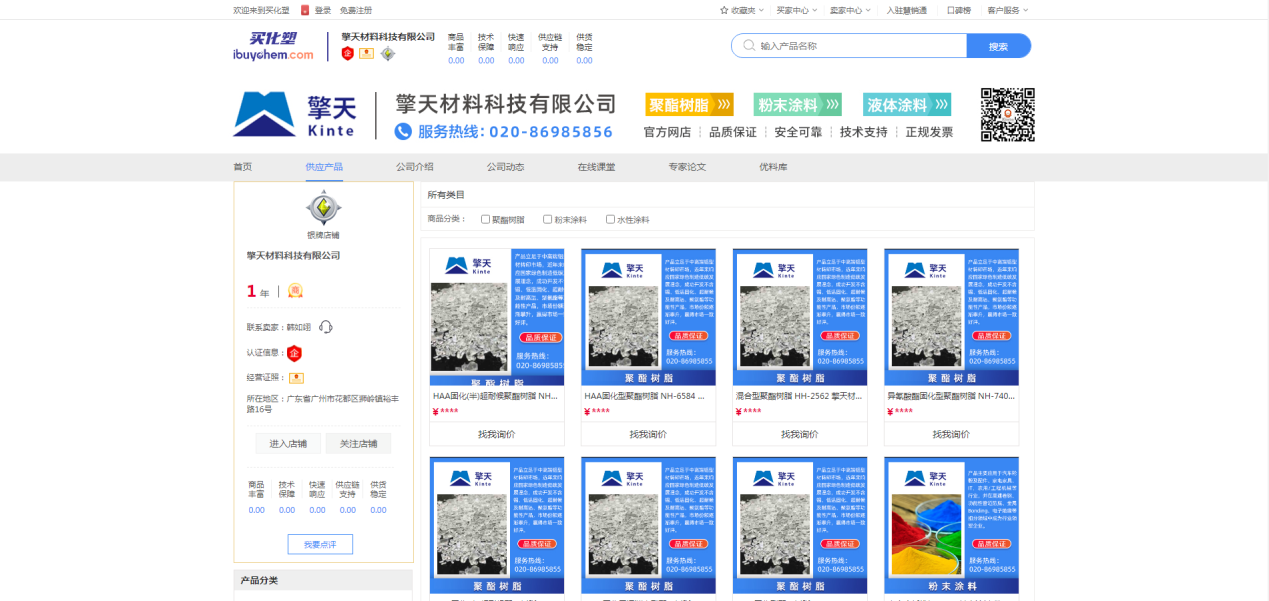Screen dimensions: 1269x601
Task: Click the 产品分类 sidebar heading
Action: point(259,580)
